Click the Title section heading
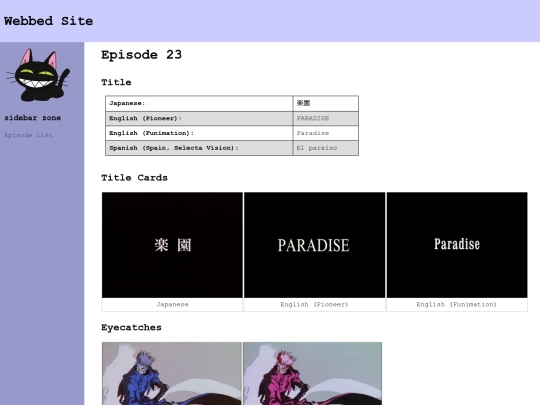 (116, 82)
